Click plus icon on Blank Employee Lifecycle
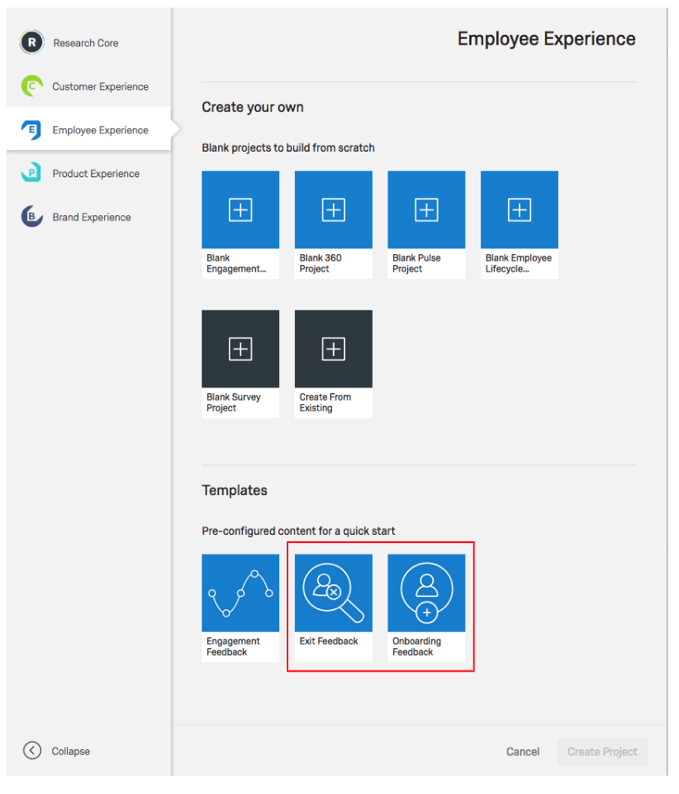The width and height of the screenshot is (679, 794). point(520,210)
